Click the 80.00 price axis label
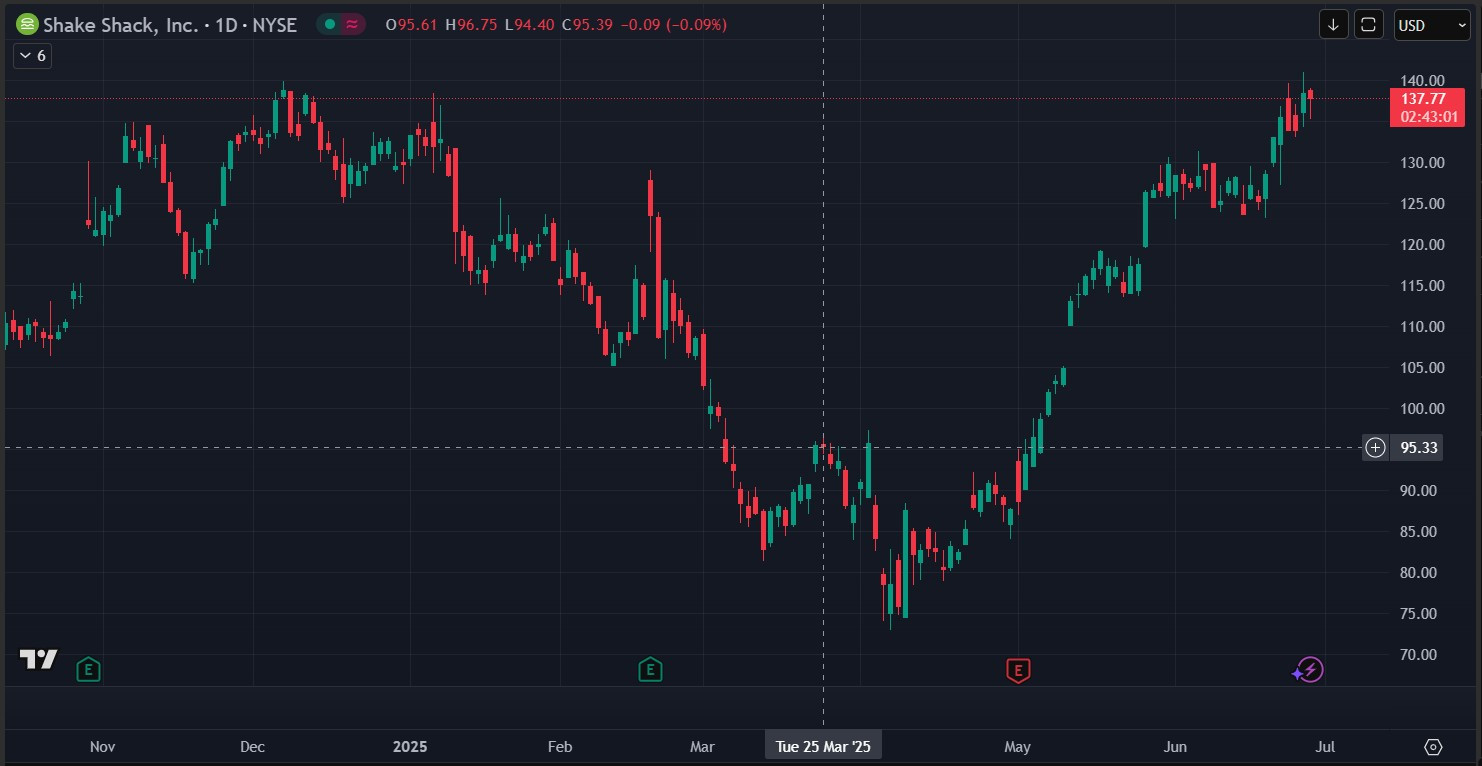 point(1419,572)
